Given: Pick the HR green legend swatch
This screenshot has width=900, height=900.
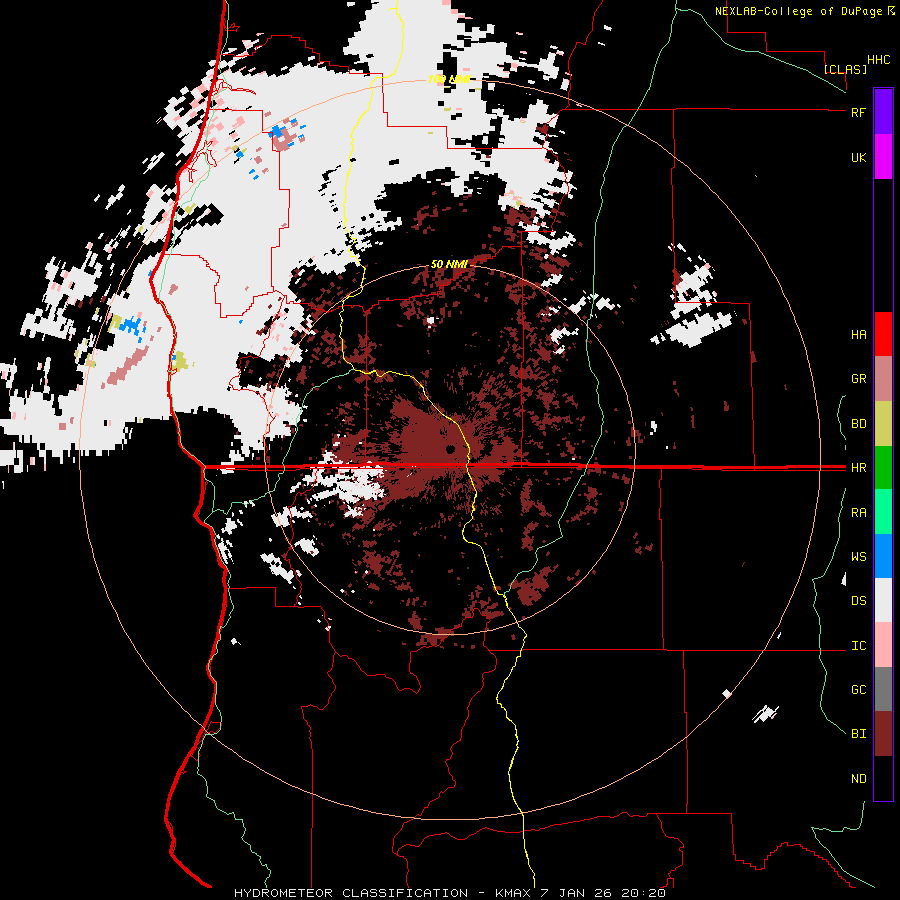Looking at the screenshot, I should point(883,468).
